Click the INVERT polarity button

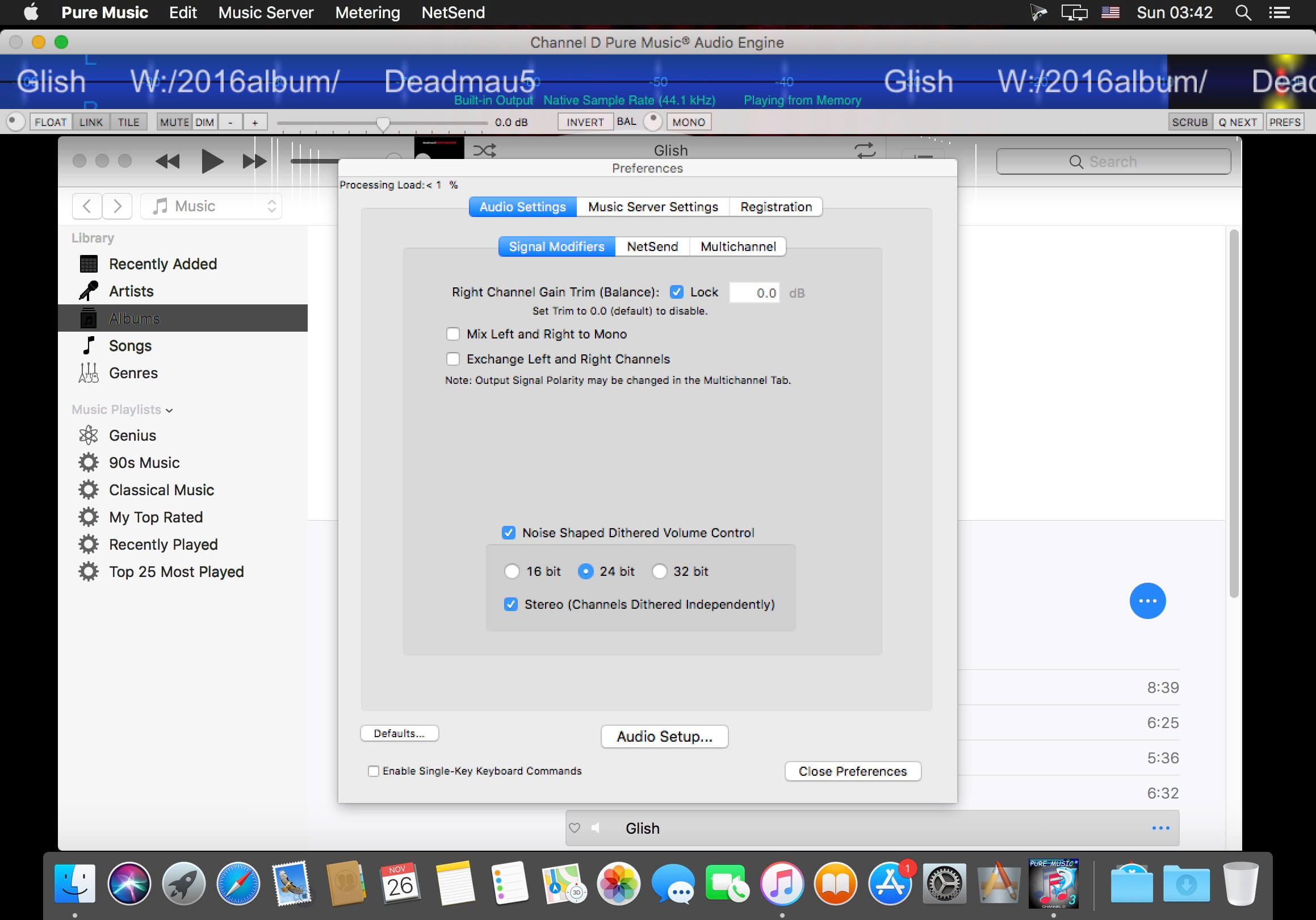(585, 122)
